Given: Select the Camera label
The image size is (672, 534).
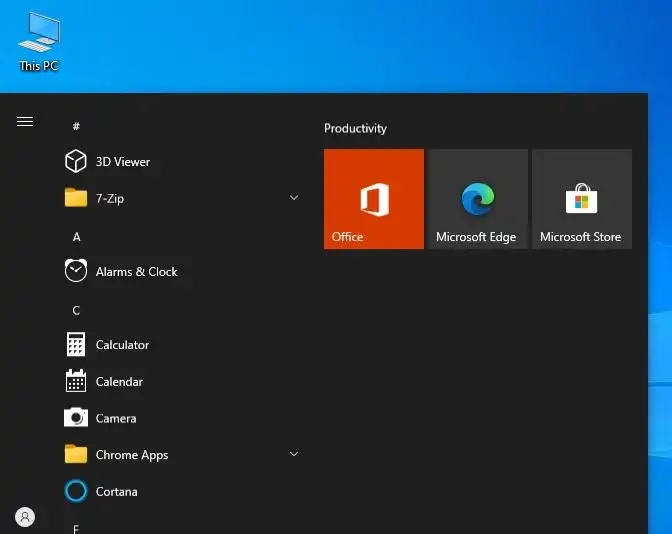Looking at the screenshot, I should point(116,418).
